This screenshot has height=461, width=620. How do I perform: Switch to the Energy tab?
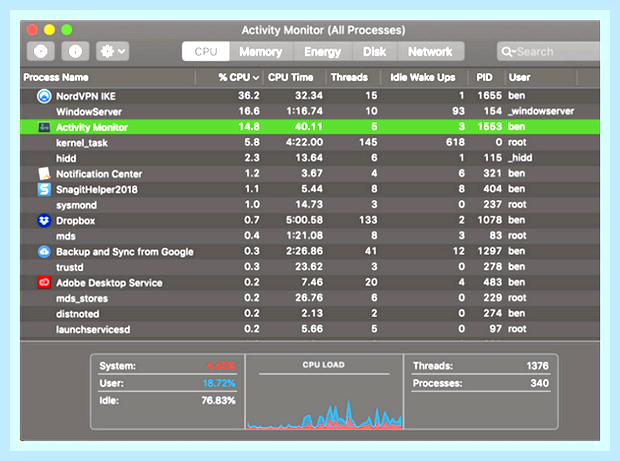[x=322, y=51]
